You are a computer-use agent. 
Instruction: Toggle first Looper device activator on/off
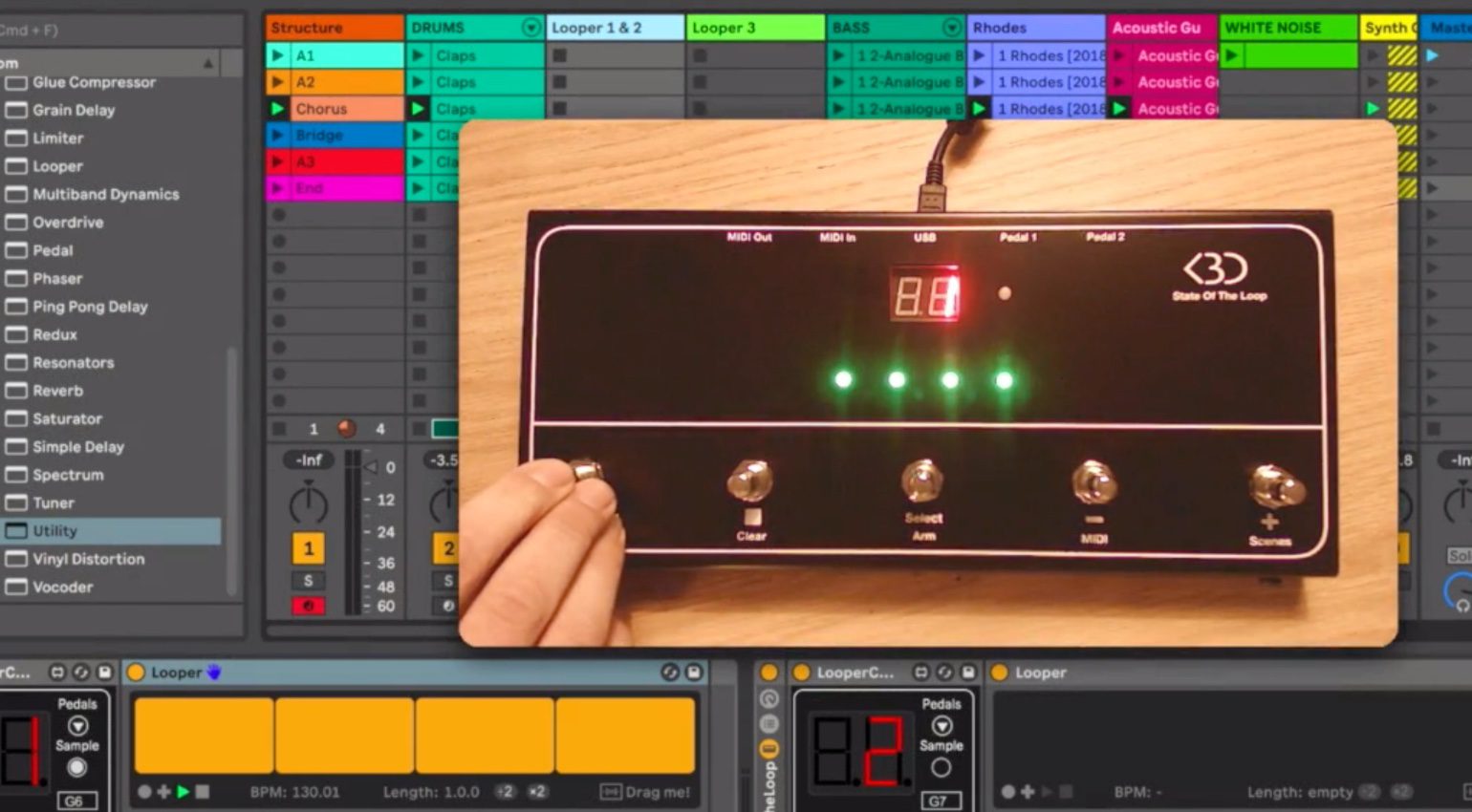(x=137, y=673)
